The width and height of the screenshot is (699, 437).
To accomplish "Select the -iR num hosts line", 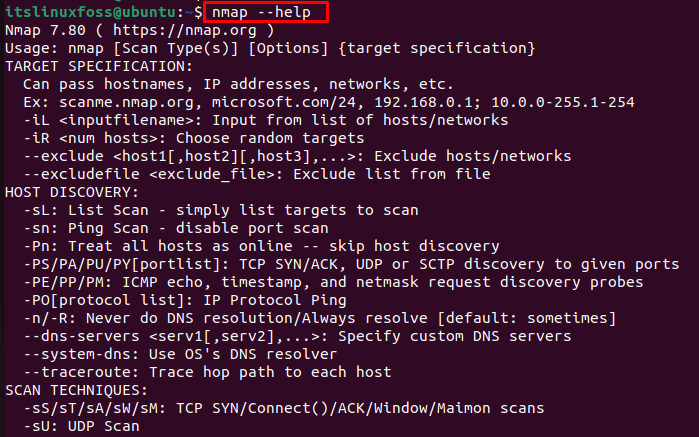I will click(x=194, y=138).
